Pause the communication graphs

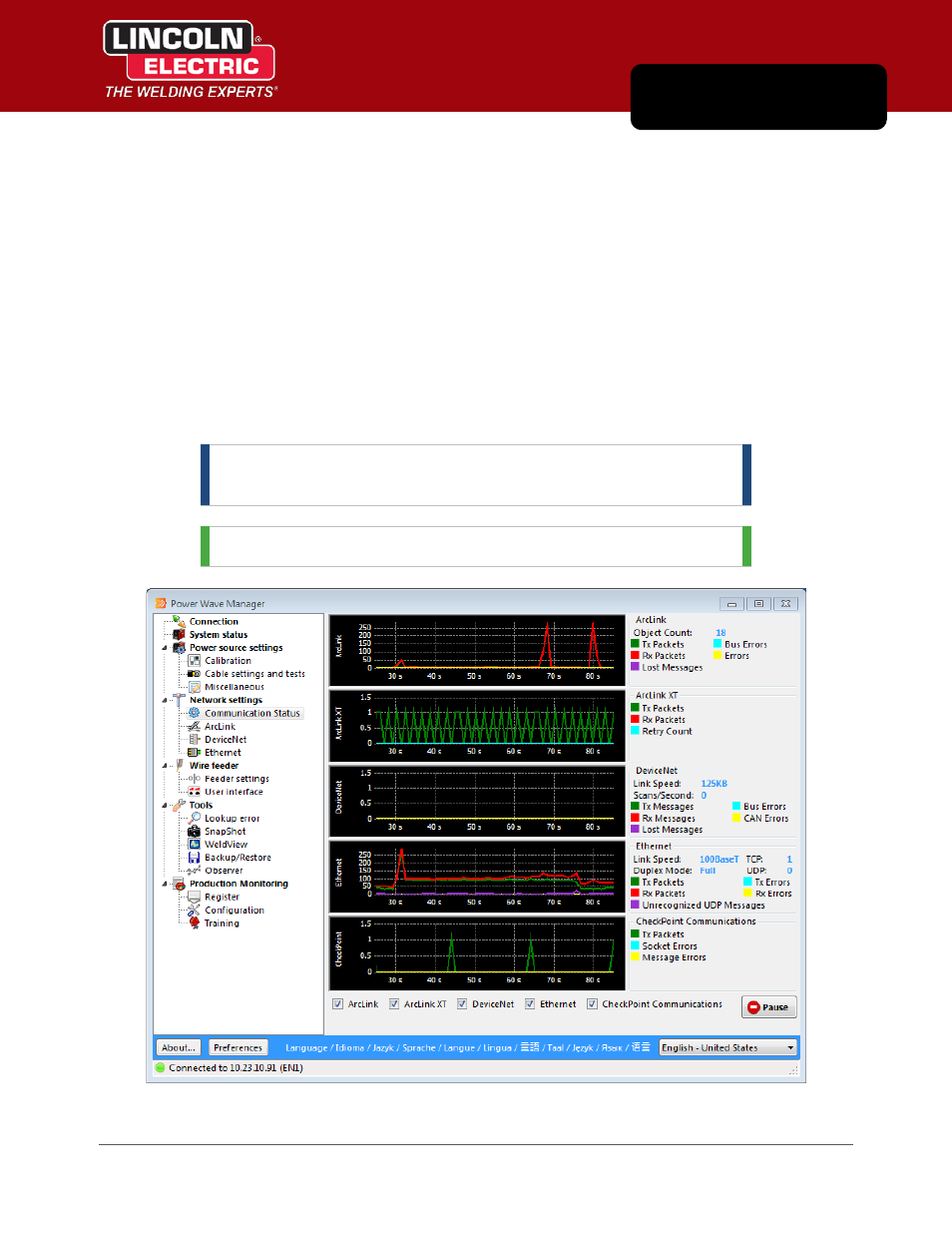pyautogui.click(x=768, y=1006)
